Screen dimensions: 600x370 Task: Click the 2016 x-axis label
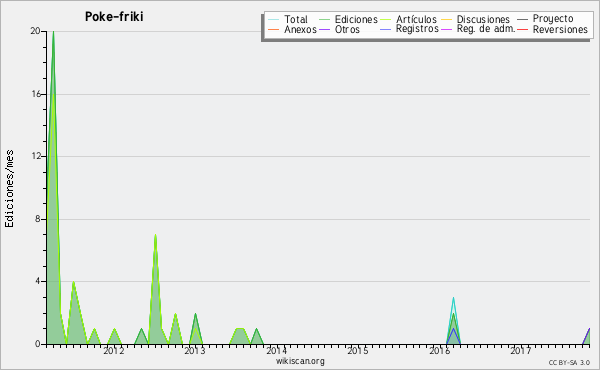pos(440,350)
